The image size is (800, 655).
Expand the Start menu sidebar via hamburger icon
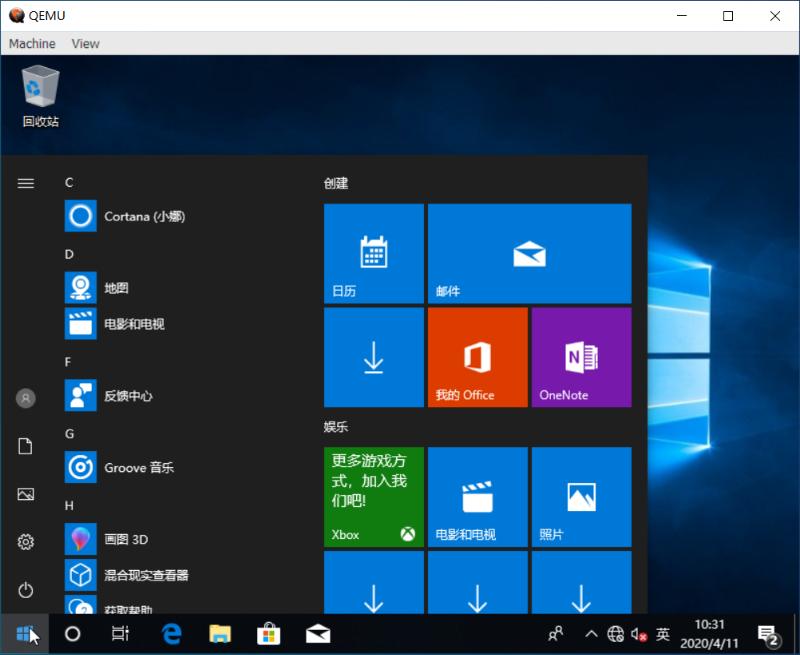pos(24,183)
